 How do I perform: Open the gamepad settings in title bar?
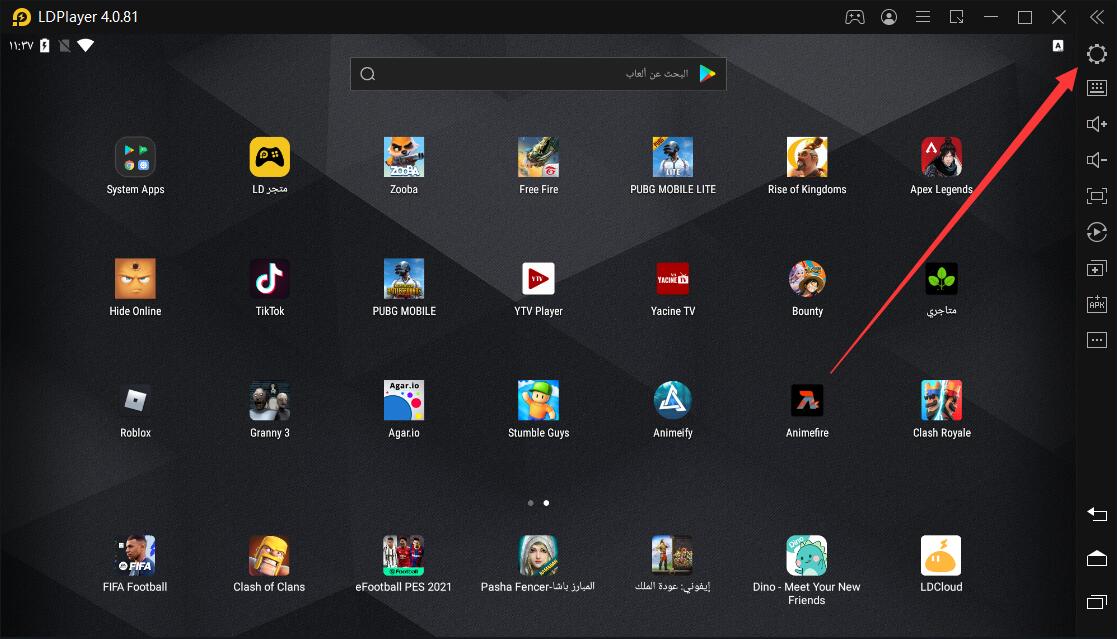coord(855,17)
